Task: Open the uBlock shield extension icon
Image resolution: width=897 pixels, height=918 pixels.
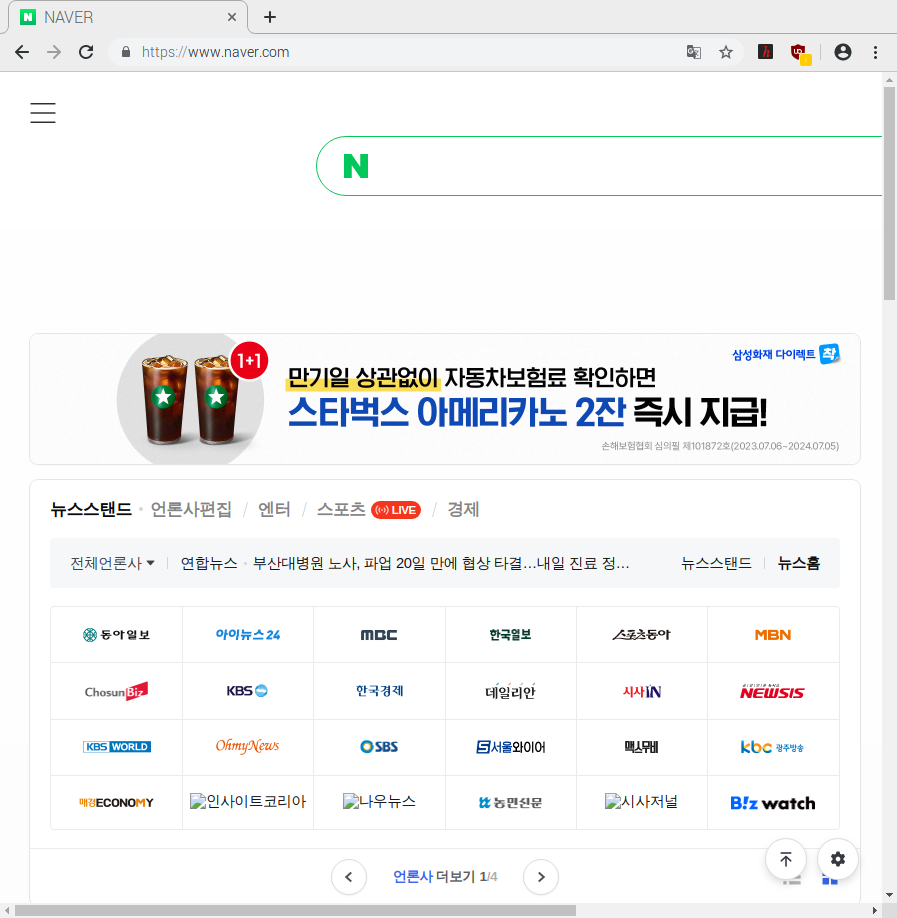Action: tap(800, 53)
